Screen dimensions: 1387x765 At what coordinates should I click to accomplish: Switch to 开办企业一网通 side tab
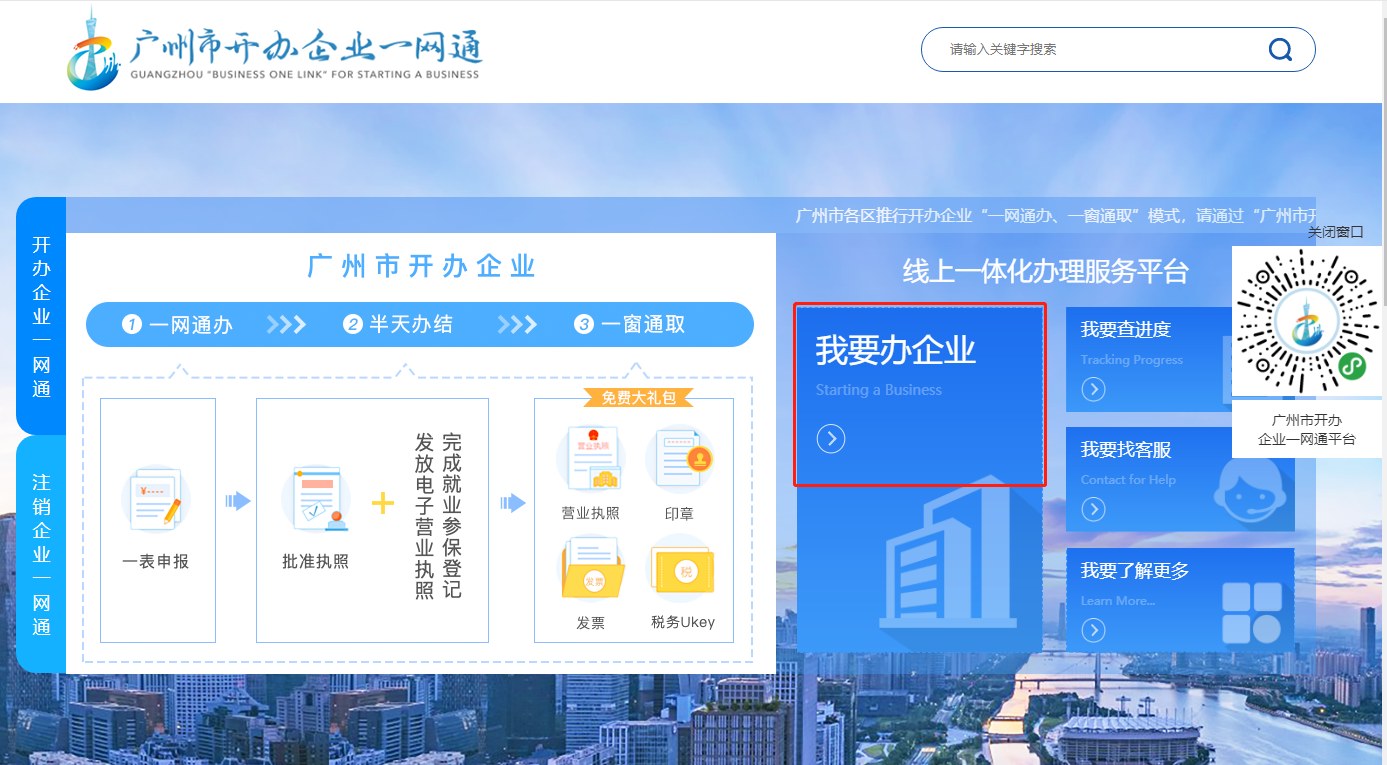click(41, 316)
